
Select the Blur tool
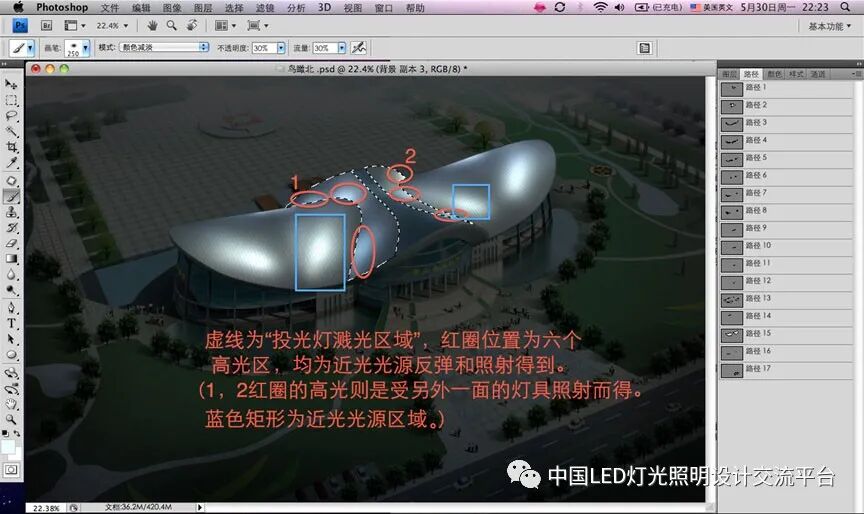coord(11,274)
